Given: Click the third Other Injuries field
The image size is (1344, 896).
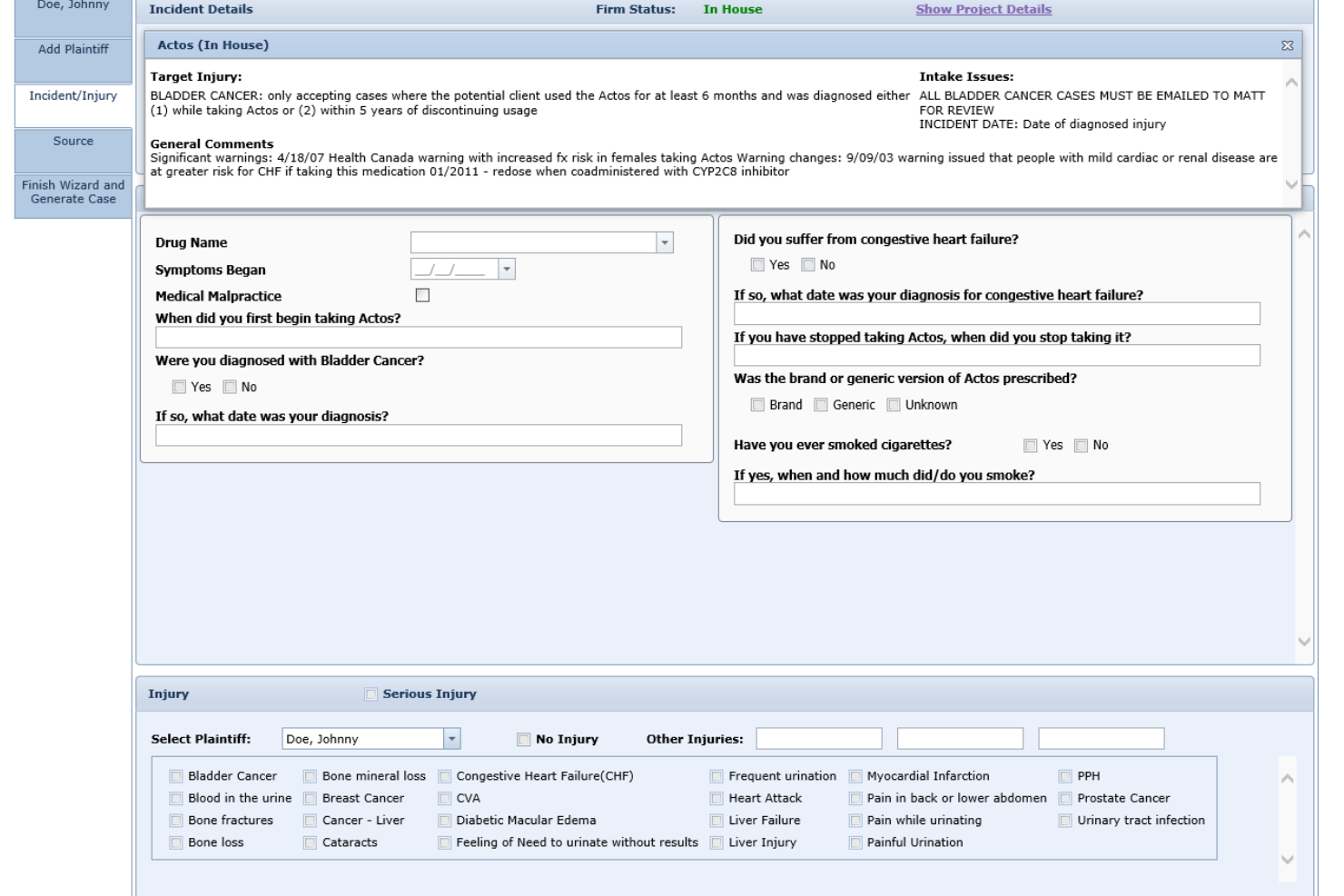Looking at the screenshot, I should [1101, 739].
